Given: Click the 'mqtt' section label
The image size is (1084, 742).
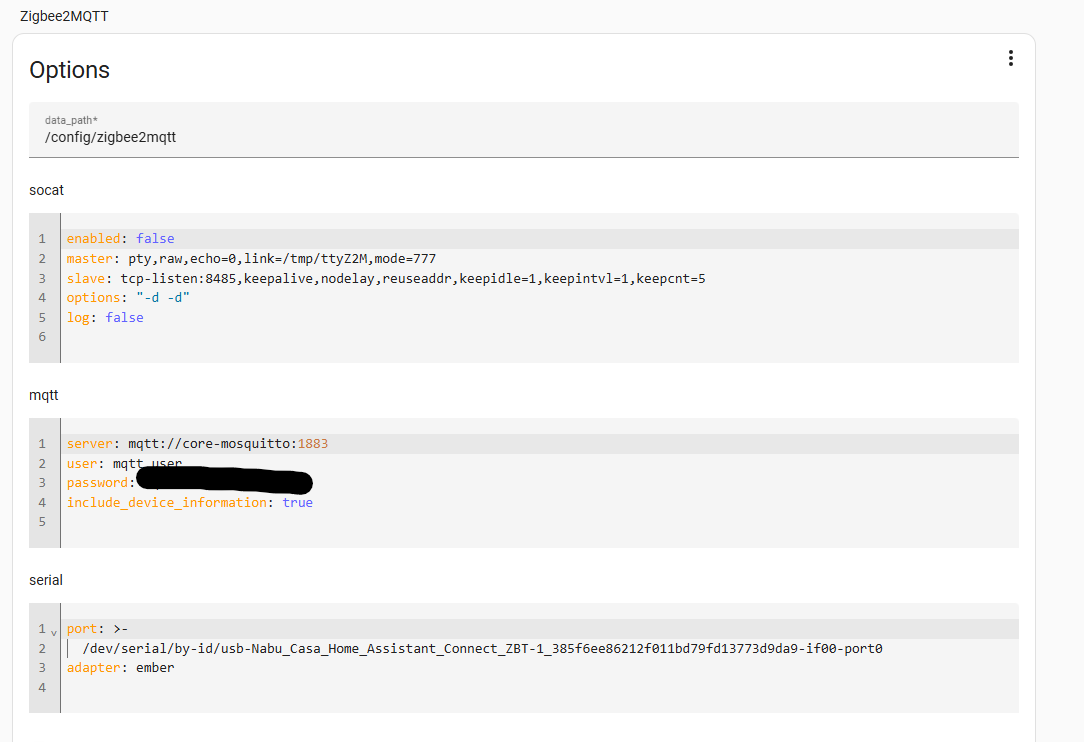Looking at the screenshot, I should 44,396.
